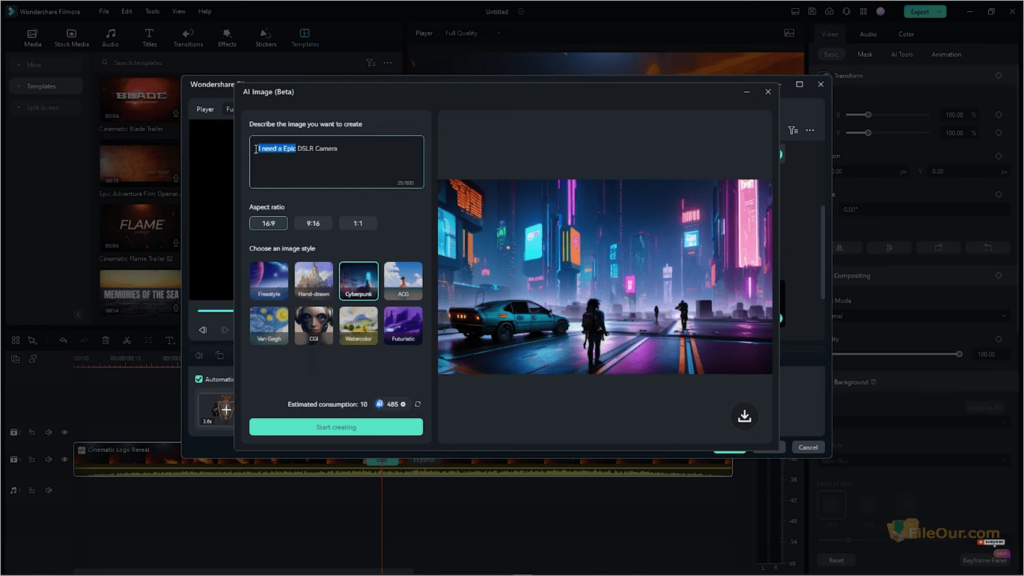Click the download icon on the AI image preview
The image size is (1024, 576).
click(x=745, y=416)
